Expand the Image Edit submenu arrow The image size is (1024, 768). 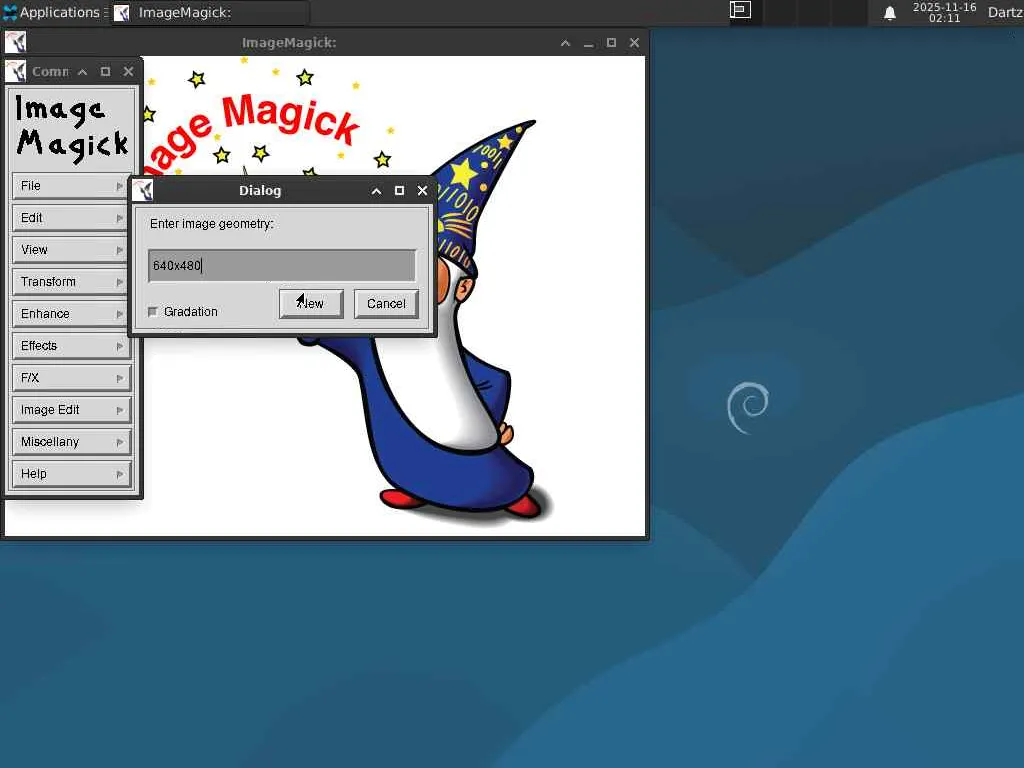[x=120, y=410]
